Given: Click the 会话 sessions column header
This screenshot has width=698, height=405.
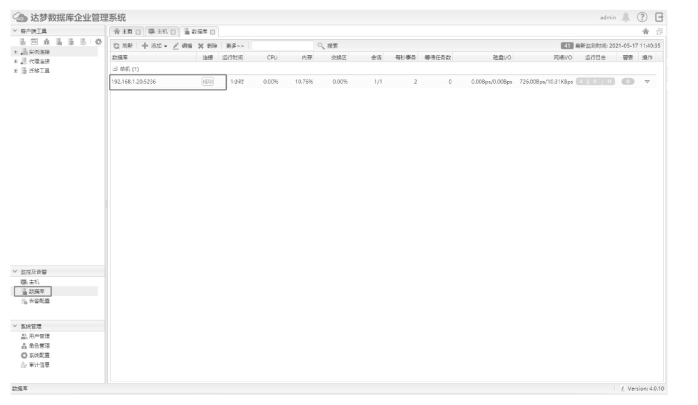Looking at the screenshot, I should tap(376, 57).
